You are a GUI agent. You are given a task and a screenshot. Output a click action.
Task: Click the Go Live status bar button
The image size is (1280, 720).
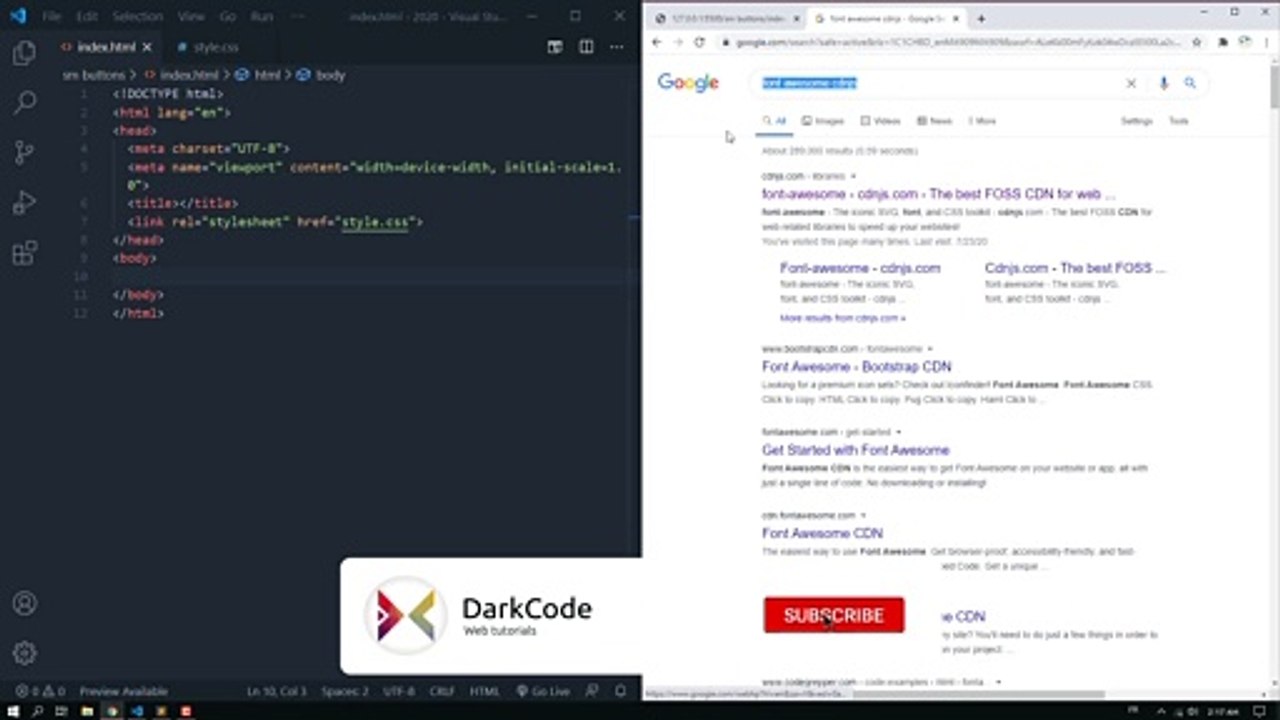click(543, 691)
